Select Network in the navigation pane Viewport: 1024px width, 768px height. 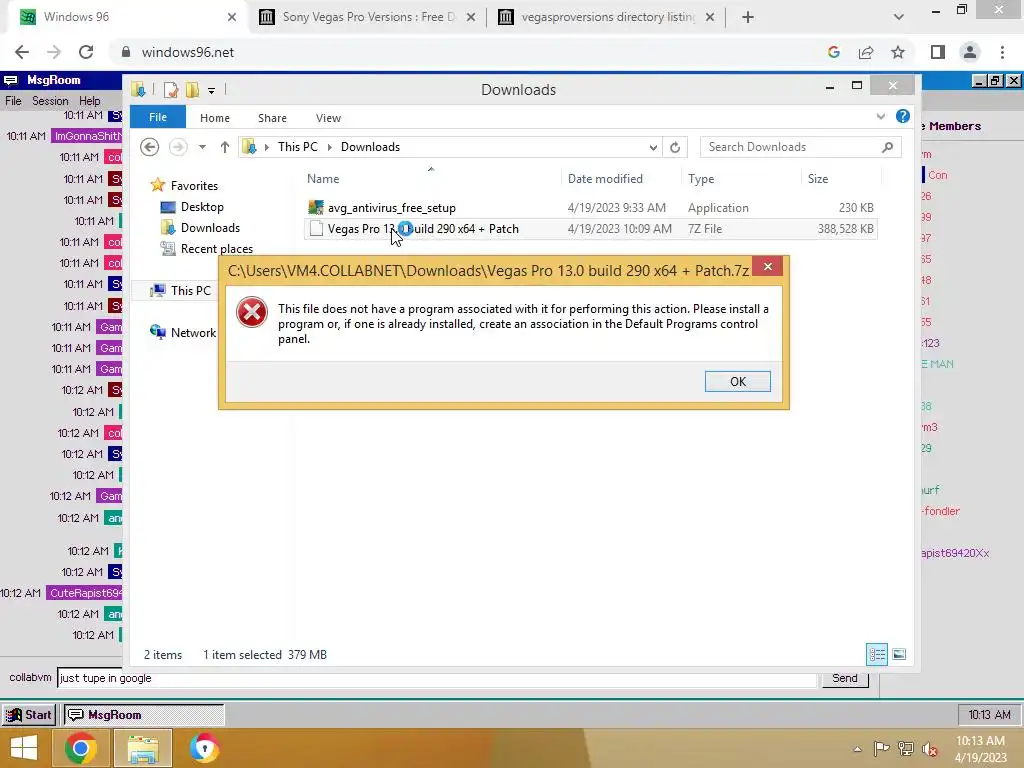[x=193, y=332]
